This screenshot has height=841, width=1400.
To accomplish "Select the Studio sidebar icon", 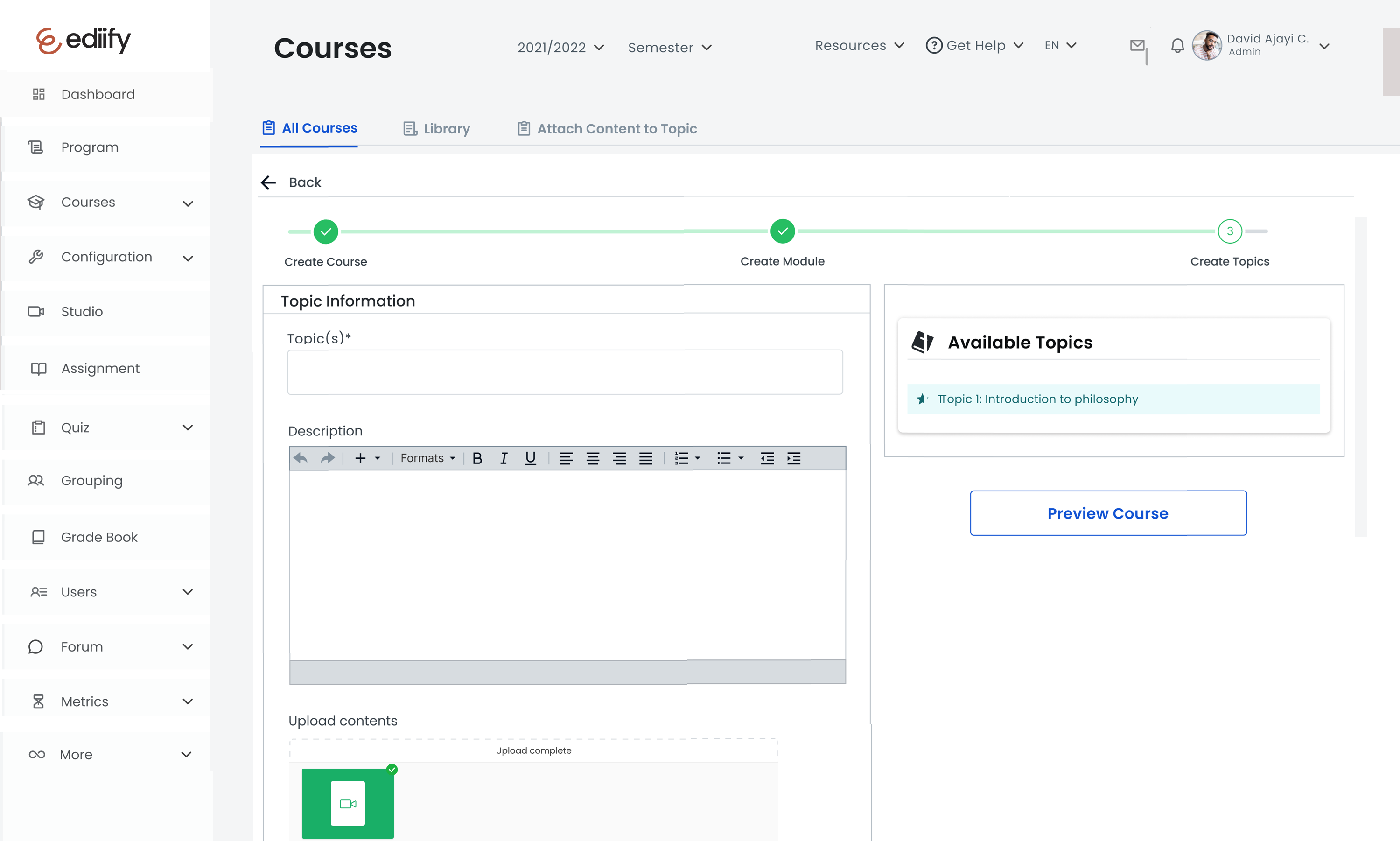I will 37,311.
